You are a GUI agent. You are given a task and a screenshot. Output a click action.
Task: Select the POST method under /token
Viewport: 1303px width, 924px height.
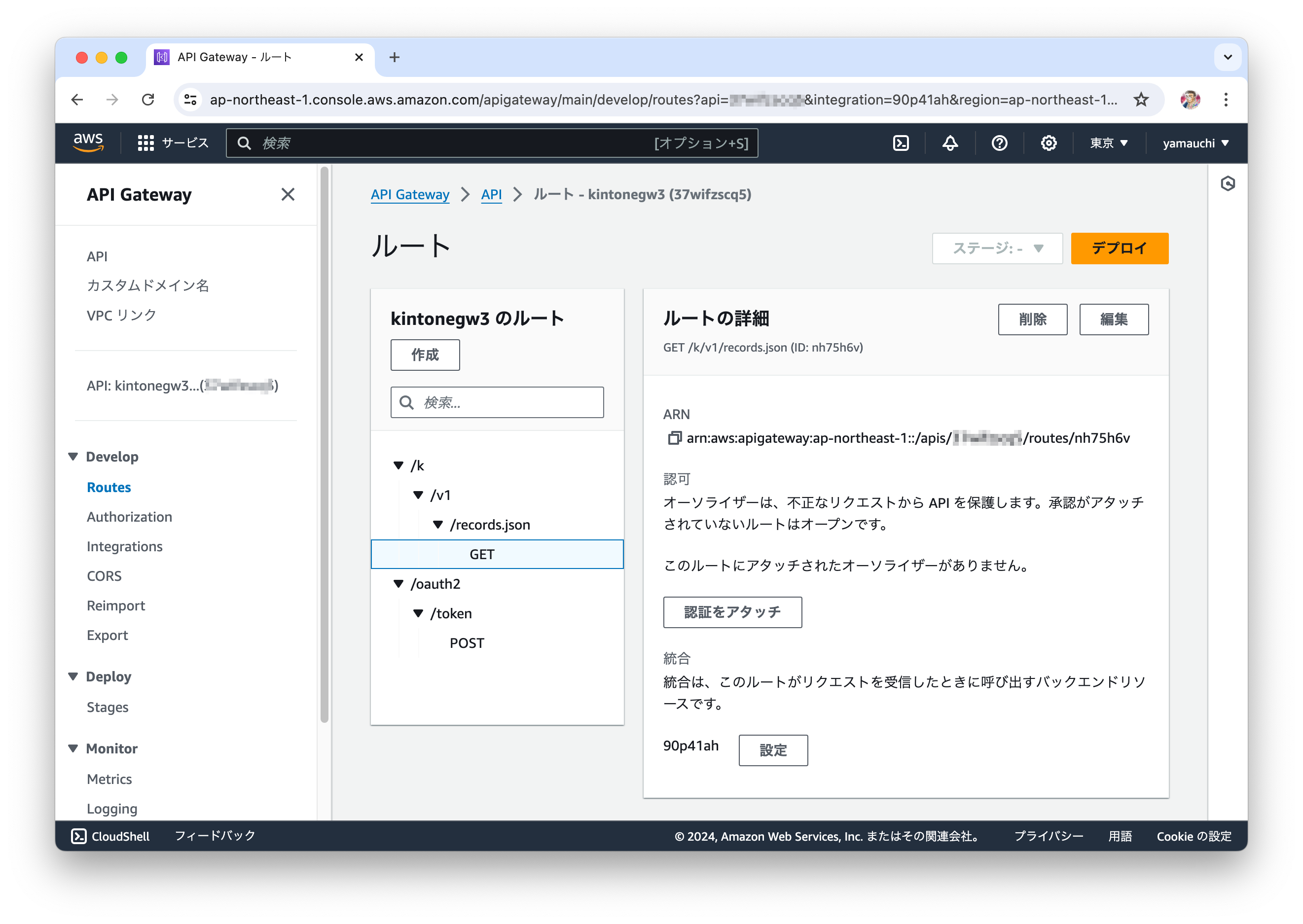pos(467,643)
